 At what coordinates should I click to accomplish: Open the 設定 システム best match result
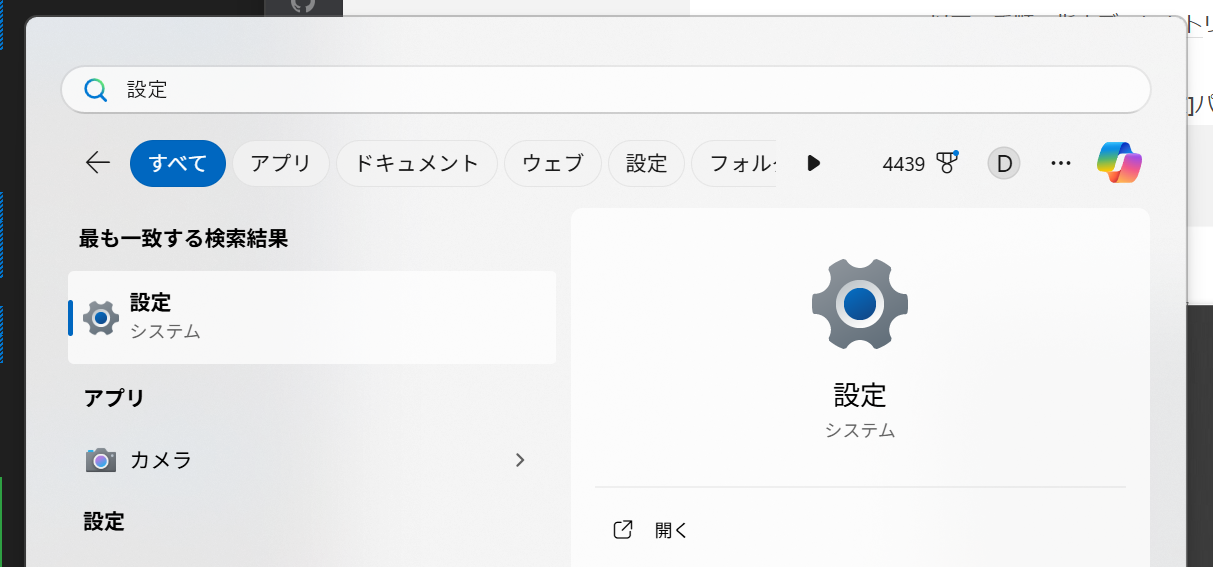point(312,317)
